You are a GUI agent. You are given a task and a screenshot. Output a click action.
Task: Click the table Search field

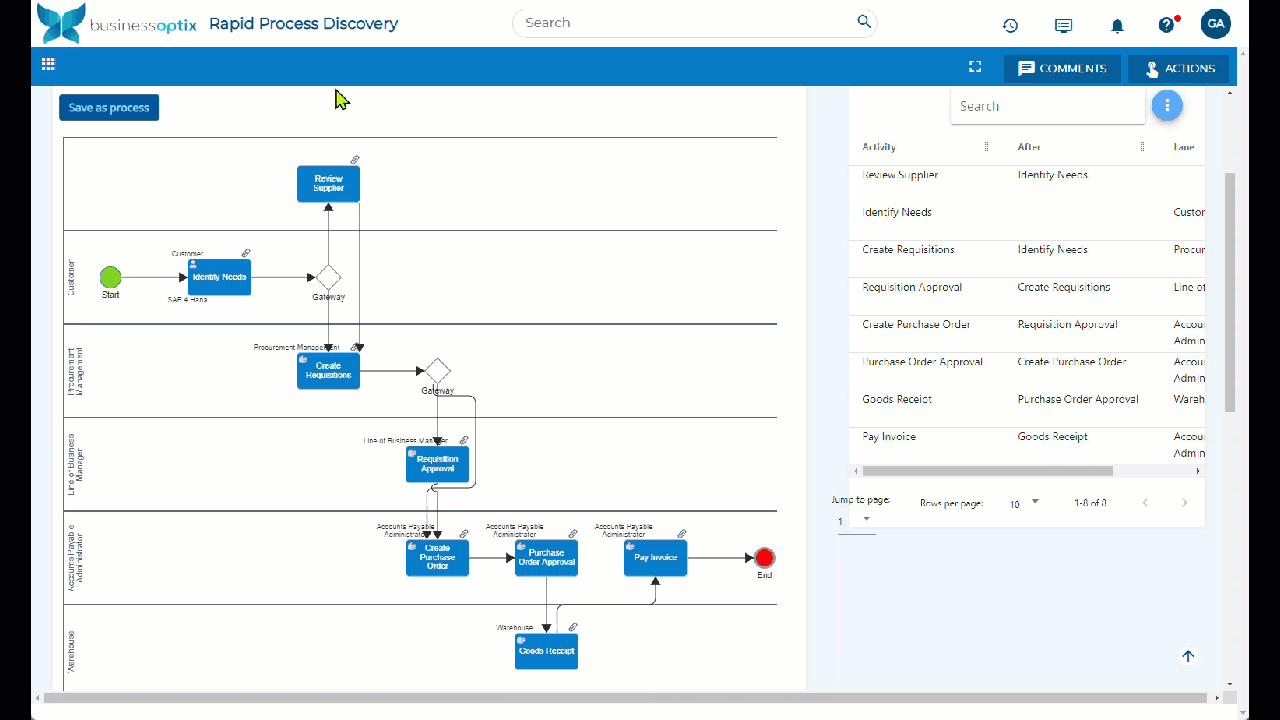tap(1046, 106)
